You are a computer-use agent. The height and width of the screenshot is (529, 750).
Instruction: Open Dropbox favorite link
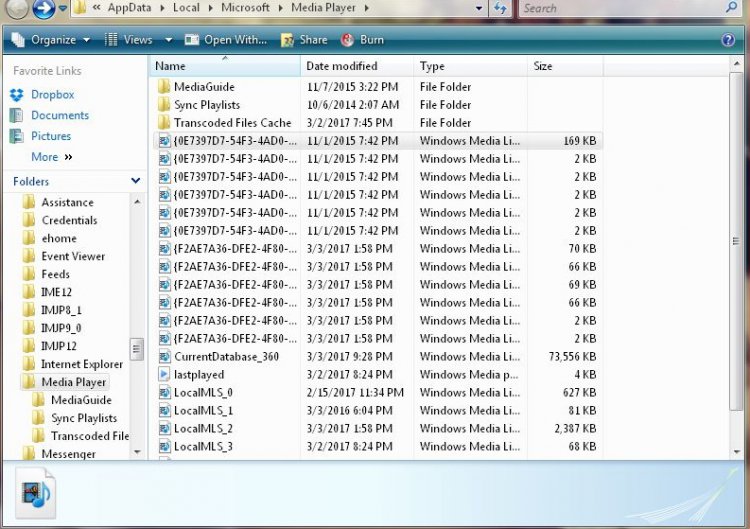(52, 95)
